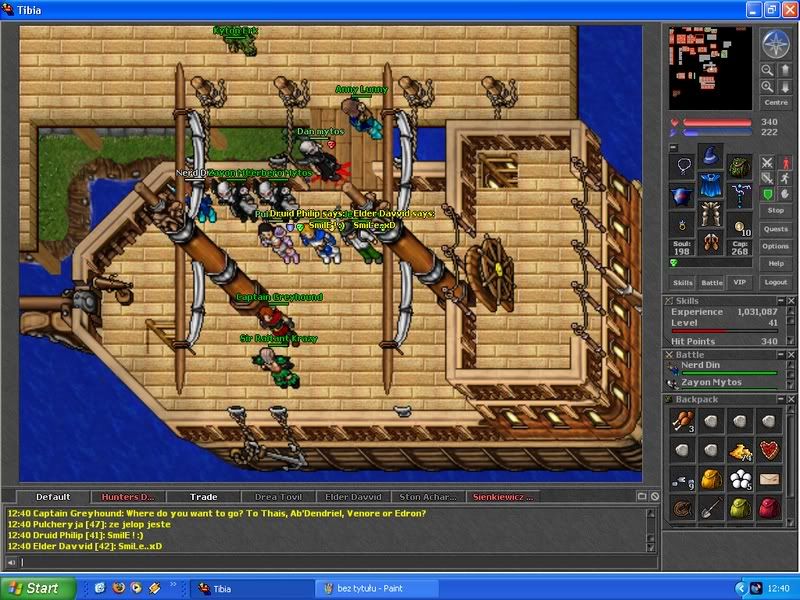The image size is (800, 600).
Task: Click the minimap compass rose
Action: (x=776, y=43)
